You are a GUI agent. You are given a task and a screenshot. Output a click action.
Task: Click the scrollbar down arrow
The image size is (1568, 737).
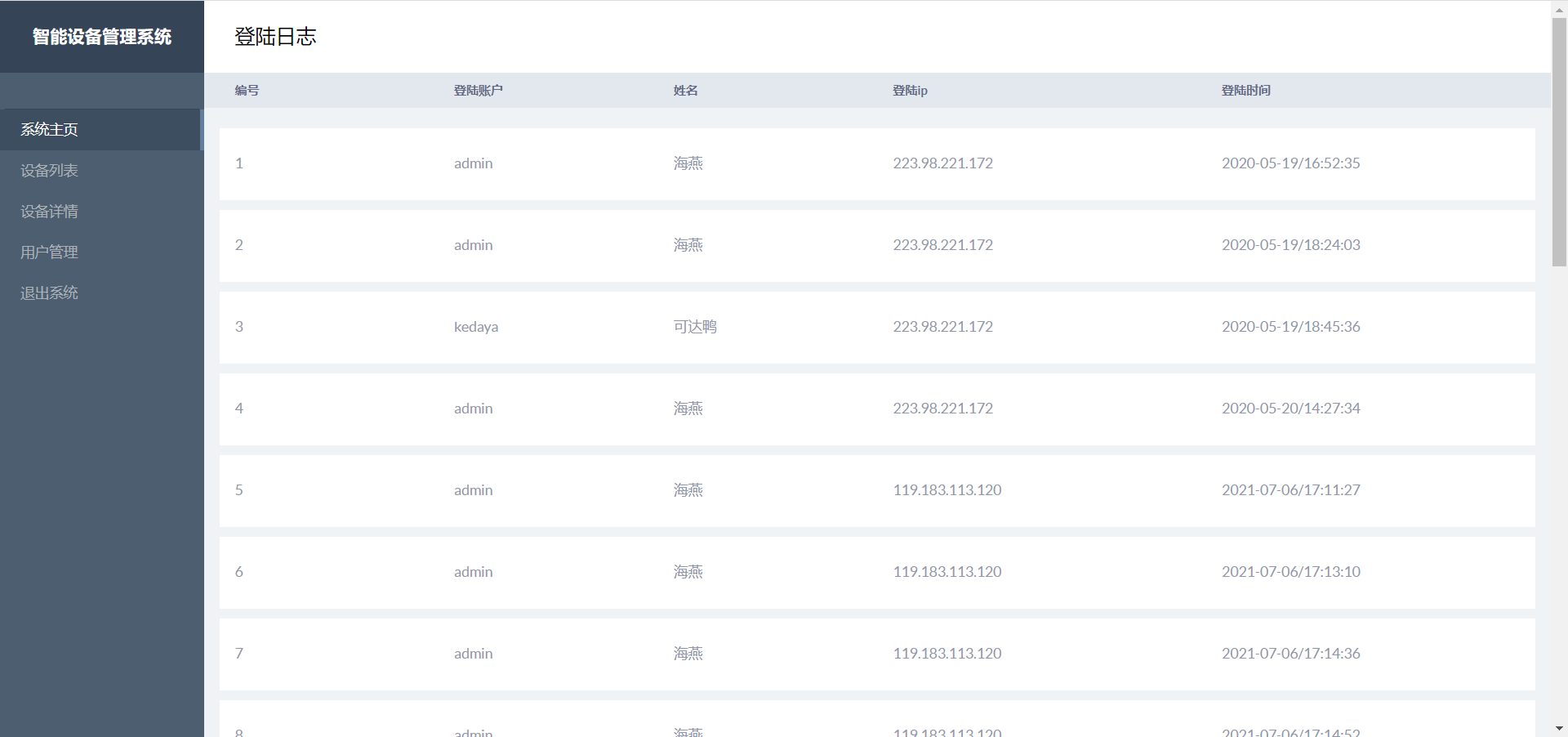(x=1558, y=729)
